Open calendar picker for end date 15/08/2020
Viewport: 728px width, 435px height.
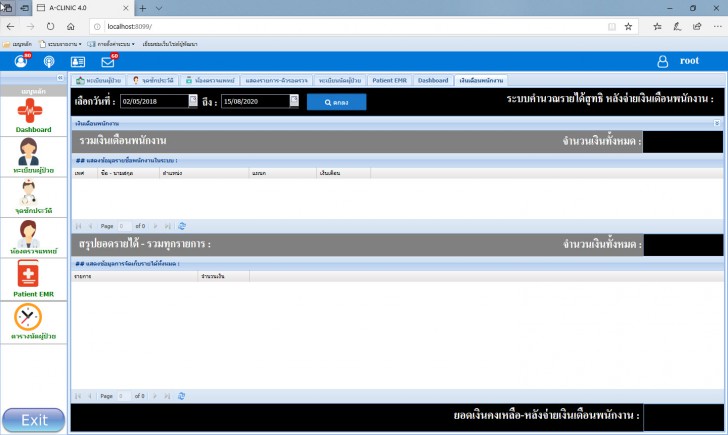pos(294,100)
